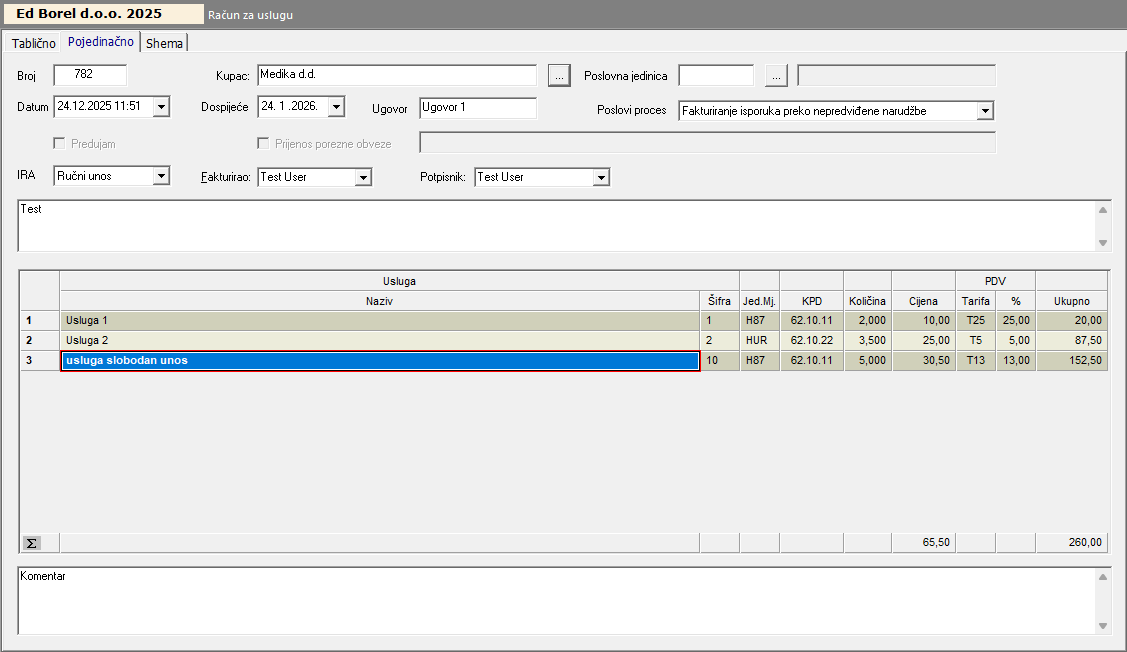Viewport: 1127px width, 652px height.
Task: Click the Količina column header
Action: 867,301
